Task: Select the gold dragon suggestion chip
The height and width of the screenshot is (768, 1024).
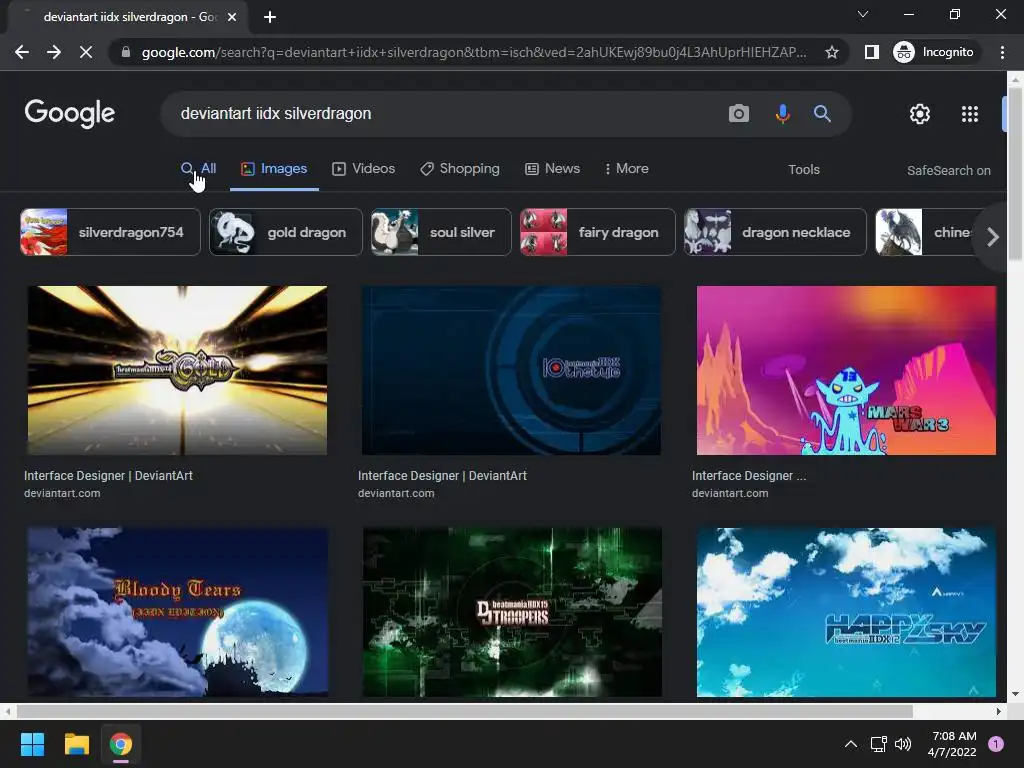Action: point(285,232)
